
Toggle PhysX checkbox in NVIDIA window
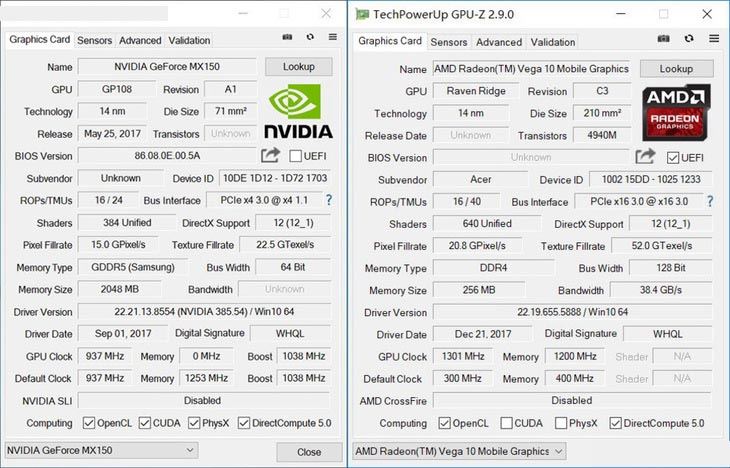pyautogui.click(x=194, y=423)
